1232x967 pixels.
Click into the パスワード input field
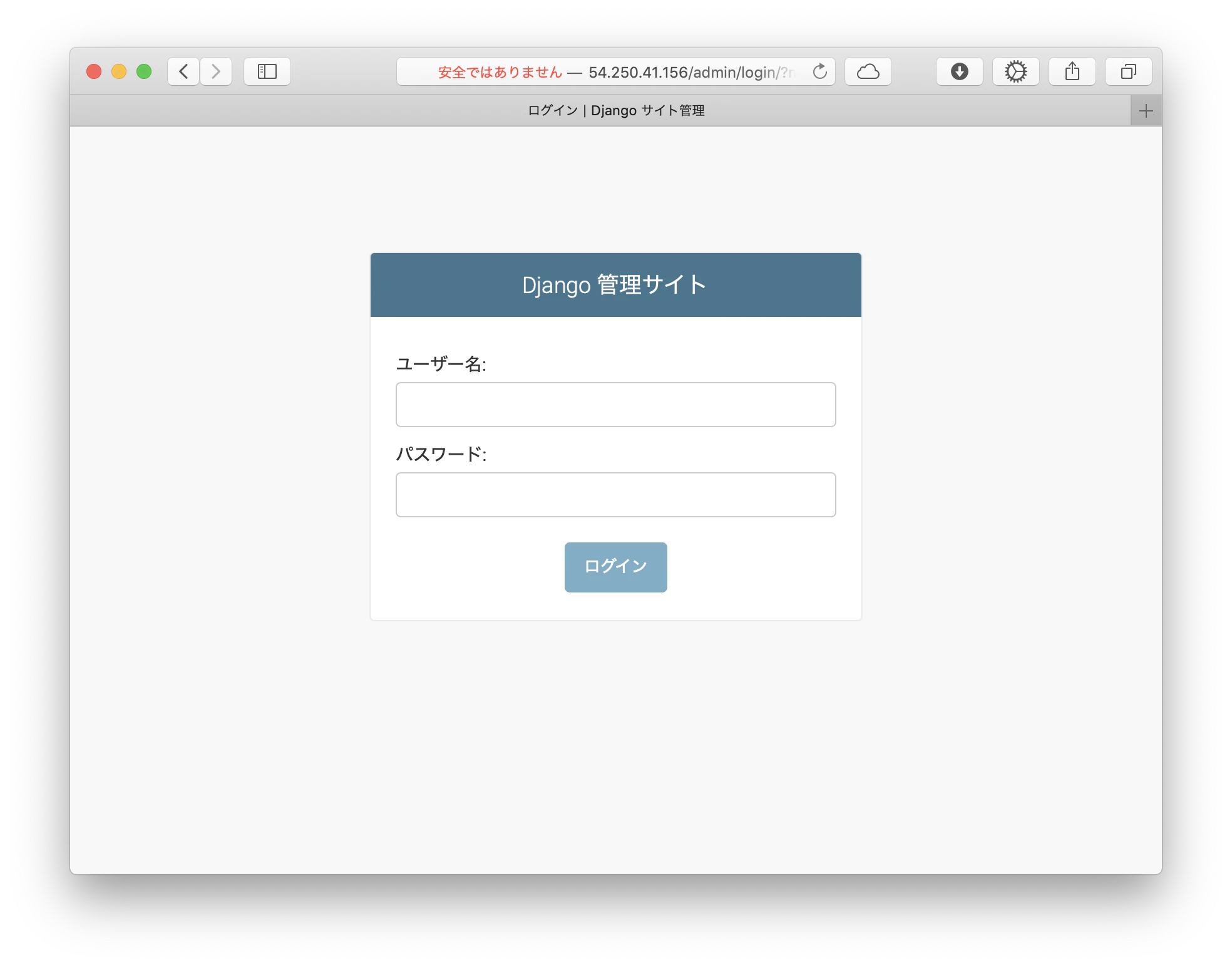tap(616, 495)
